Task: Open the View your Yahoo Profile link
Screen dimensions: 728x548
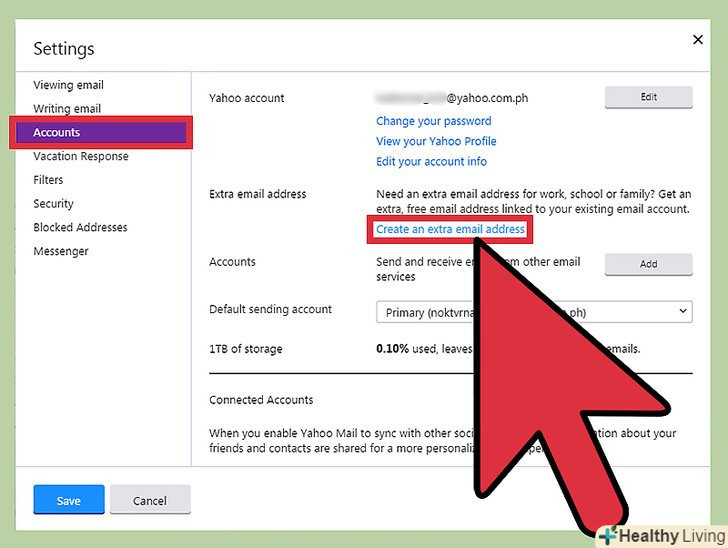Action: (x=436, y=141)
